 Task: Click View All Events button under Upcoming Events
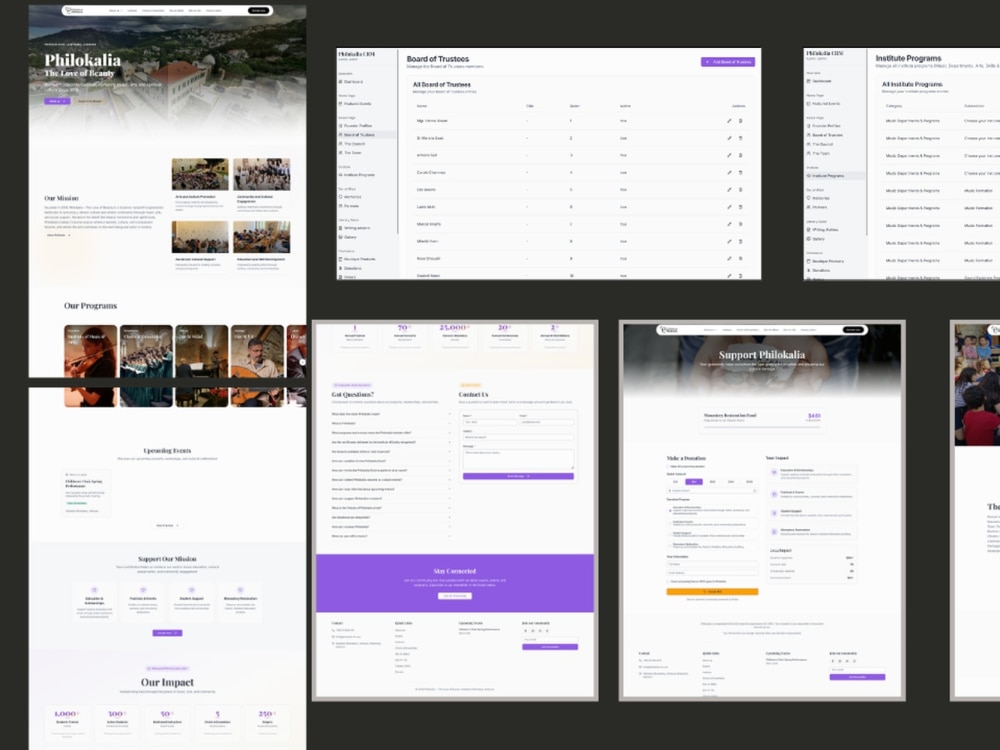(167, 526)
